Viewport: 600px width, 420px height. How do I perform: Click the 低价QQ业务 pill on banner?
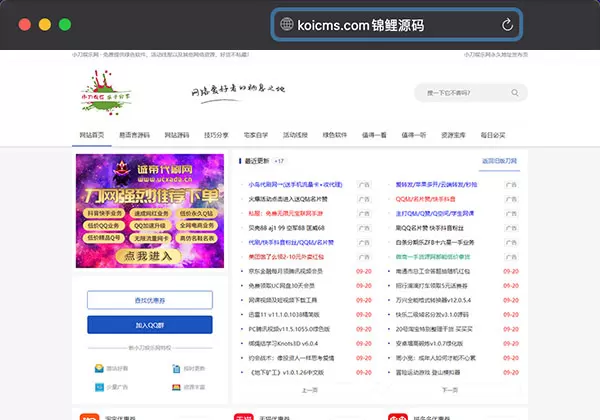pyautogui.click(x=104, y=226)
